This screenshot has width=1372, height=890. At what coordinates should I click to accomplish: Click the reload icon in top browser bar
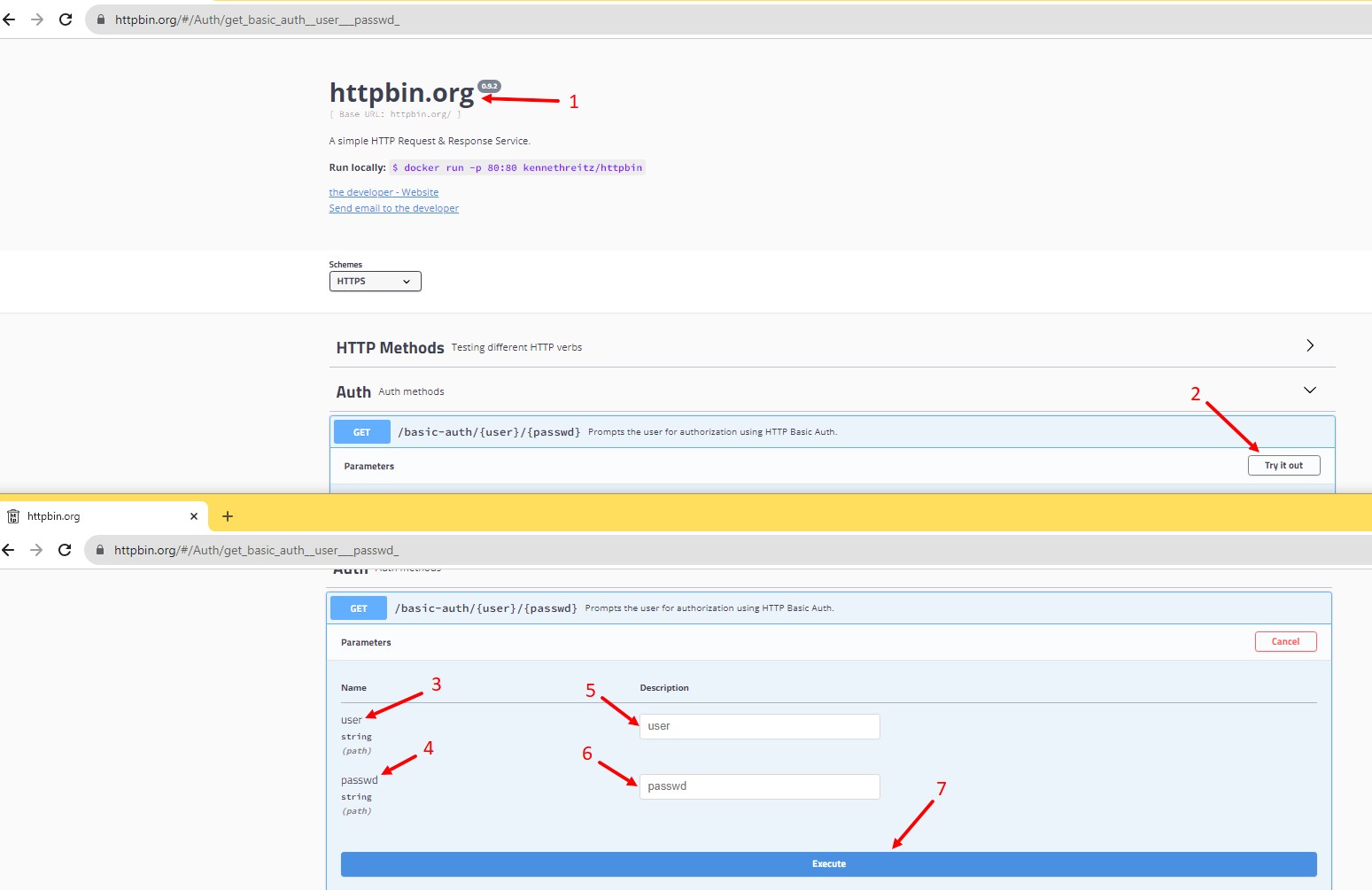point(66,19)
